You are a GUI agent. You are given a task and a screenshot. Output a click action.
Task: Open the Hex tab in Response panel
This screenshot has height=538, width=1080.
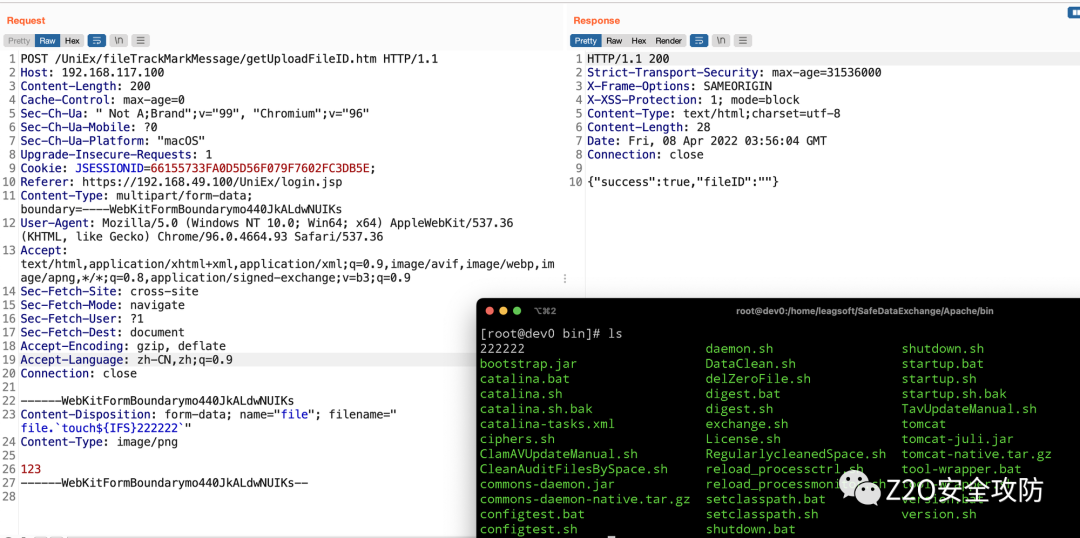click(x=639, y=41)
